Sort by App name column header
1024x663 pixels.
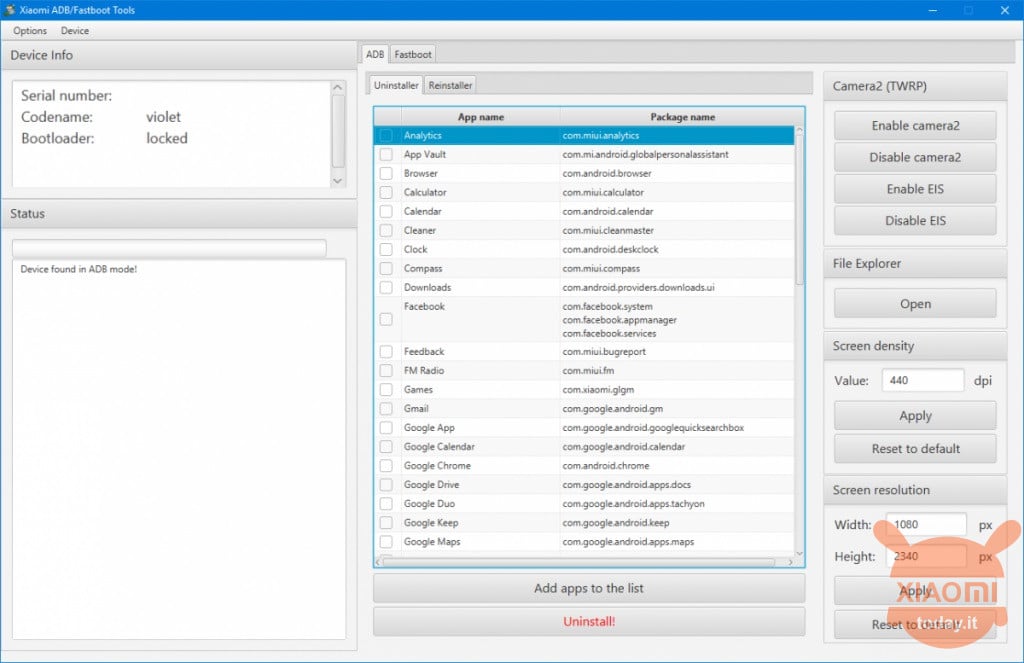point(481,117)
